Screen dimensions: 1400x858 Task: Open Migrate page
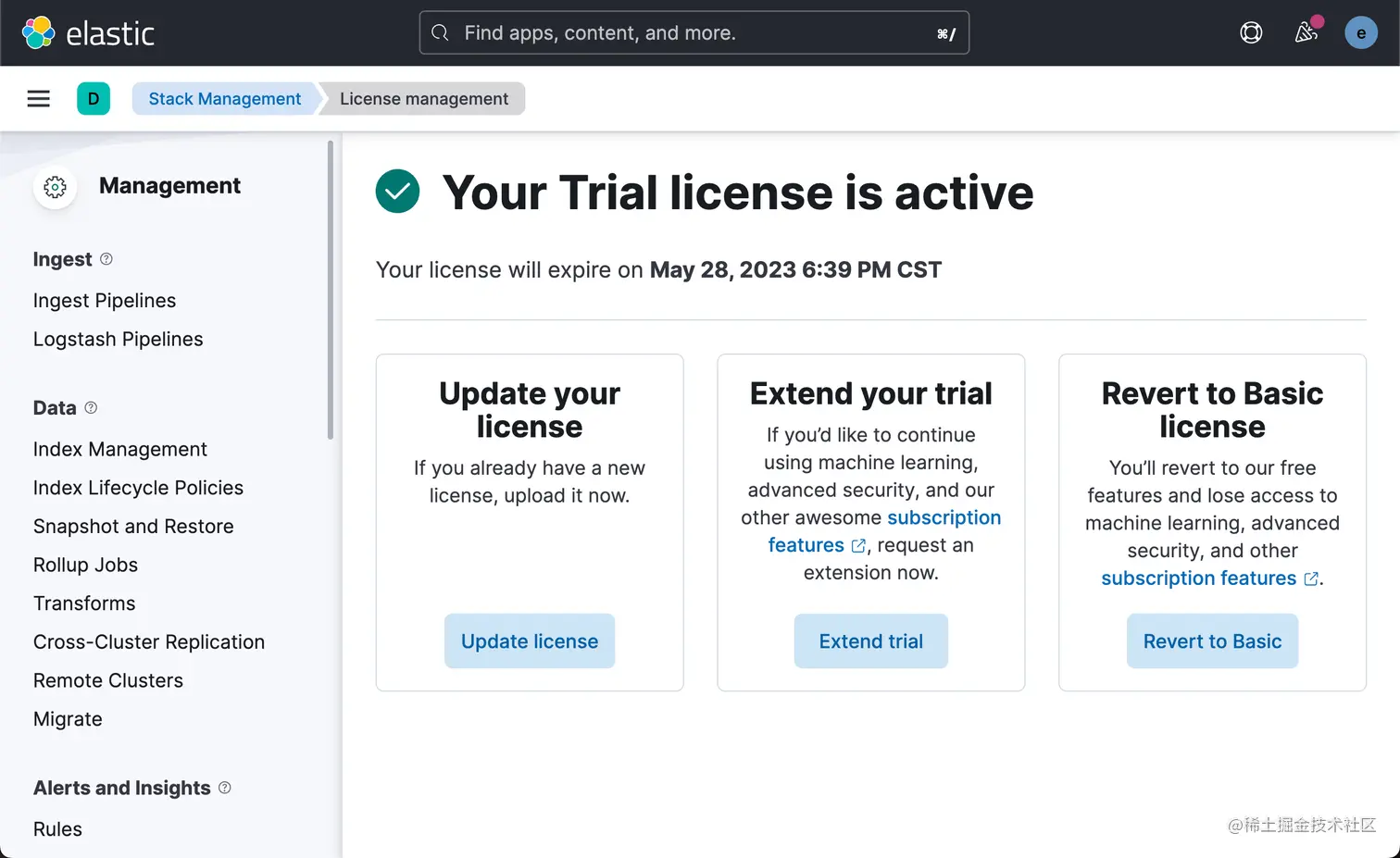[x=69, y=719]
